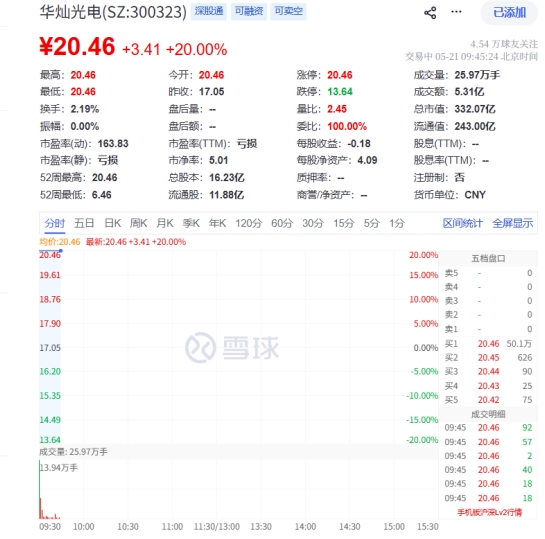Click the 量比 2.45 value

pyautogui.click(x=337, y=109)
